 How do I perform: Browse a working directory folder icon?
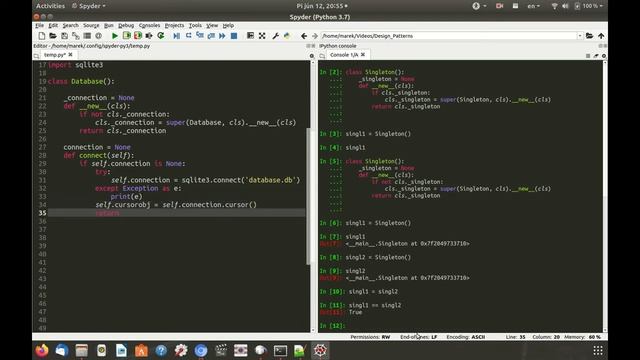coord(589,36)
